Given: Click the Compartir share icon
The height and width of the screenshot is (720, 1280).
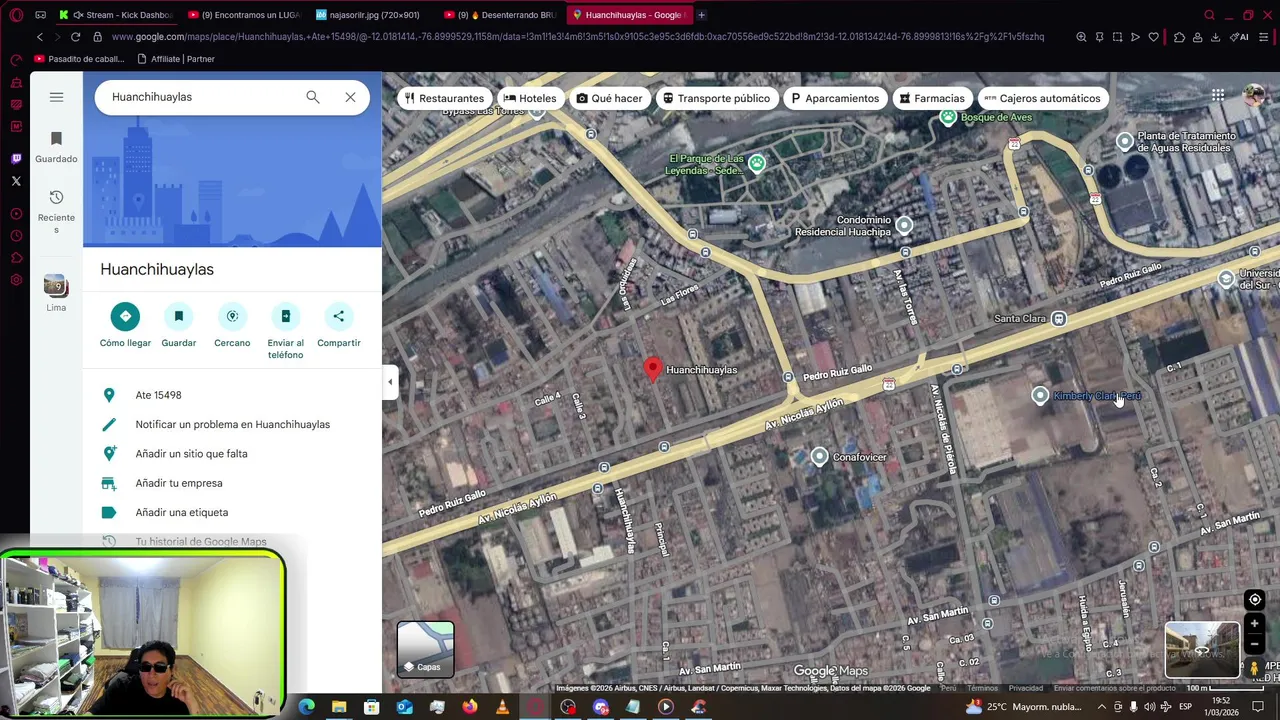Looking at the screenshot, I should pos(339,316).
